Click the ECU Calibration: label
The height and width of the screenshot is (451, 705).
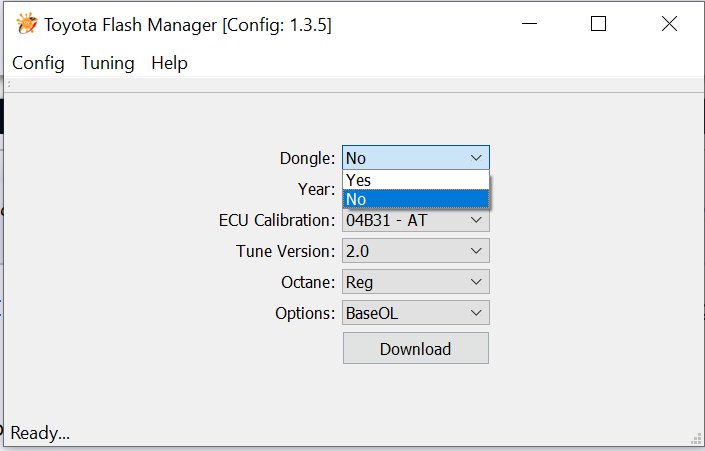pyautogui.click(x=277, y=220)
